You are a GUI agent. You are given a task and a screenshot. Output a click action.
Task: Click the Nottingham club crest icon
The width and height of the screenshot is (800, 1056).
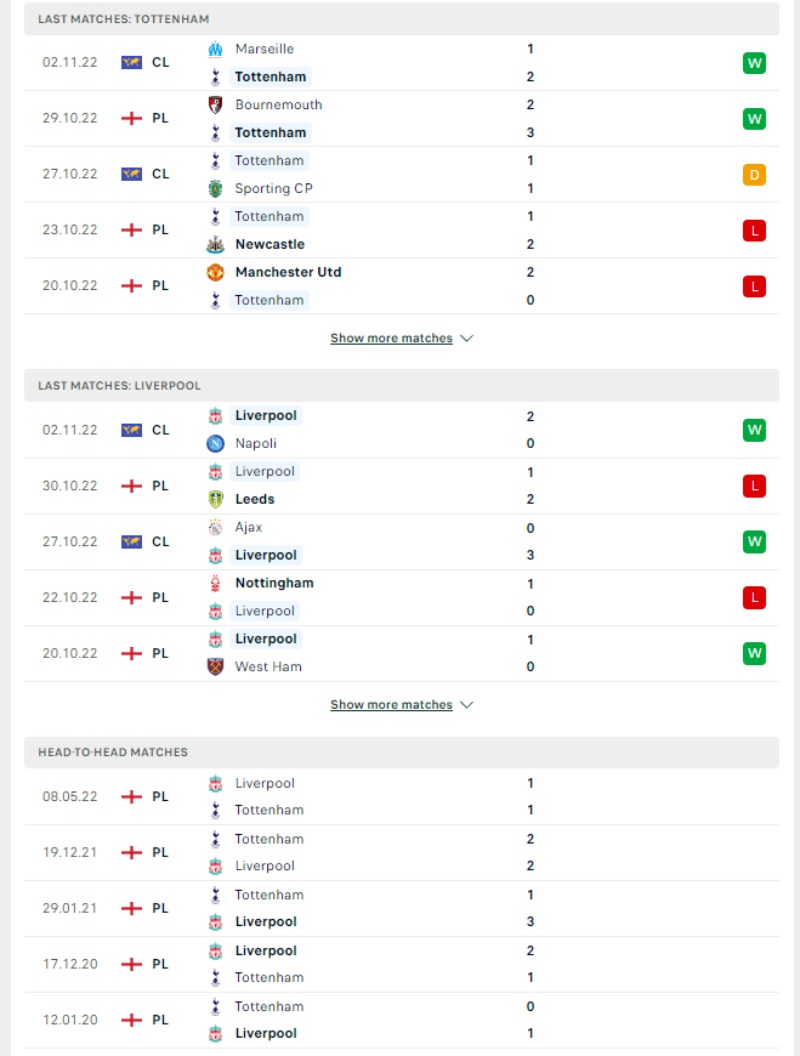click(x=215, y=583)
